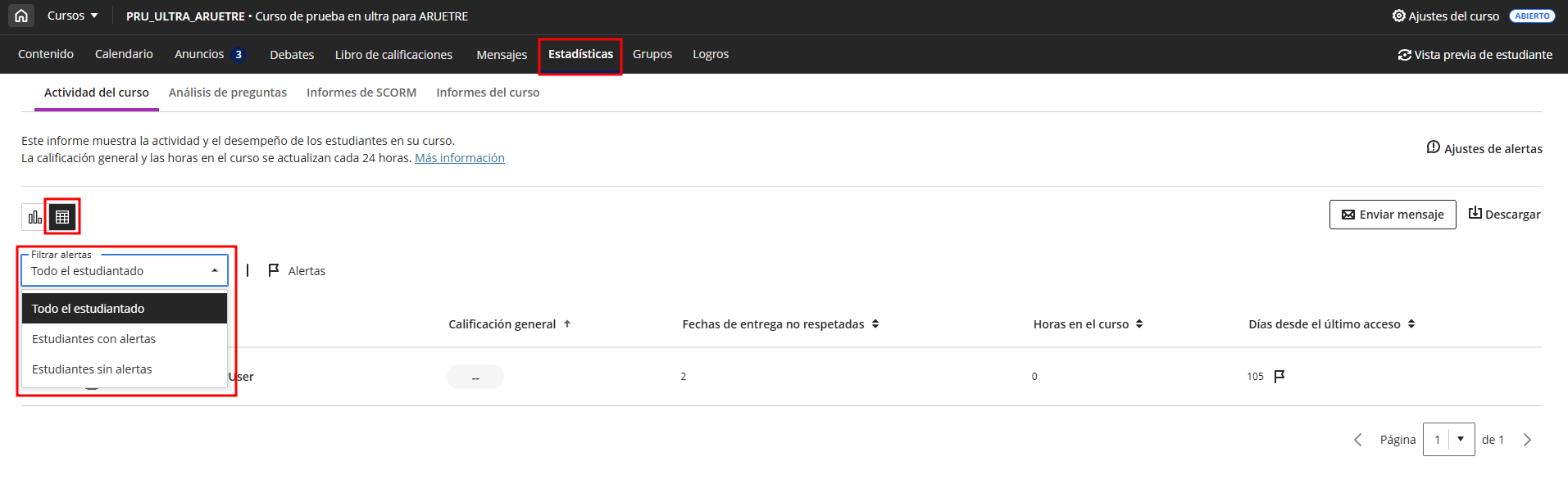Open the page number dropdown
The height and width of the screenshot is (493, 1568).
click(1460, 440)
